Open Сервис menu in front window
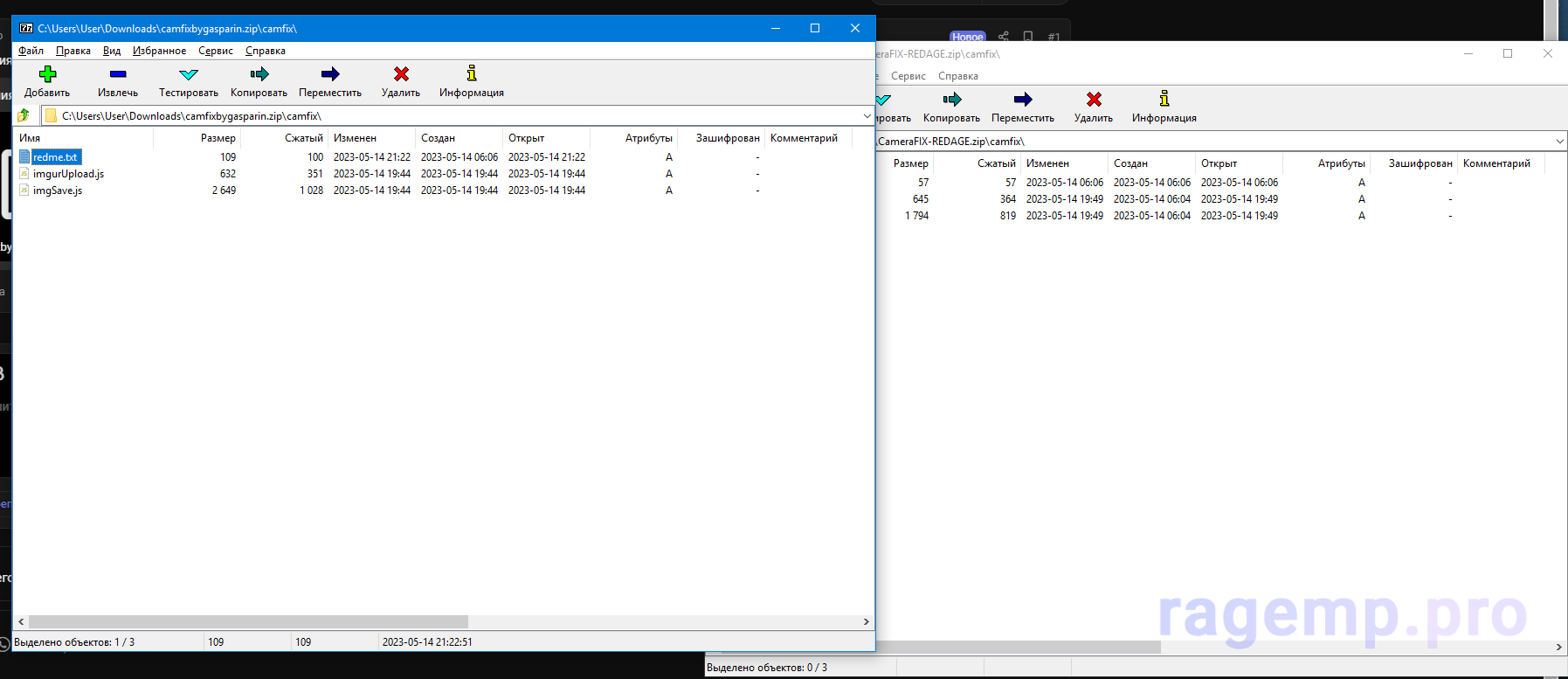The height and width of the screenshot is (679, 1568). tap(215, 51)
